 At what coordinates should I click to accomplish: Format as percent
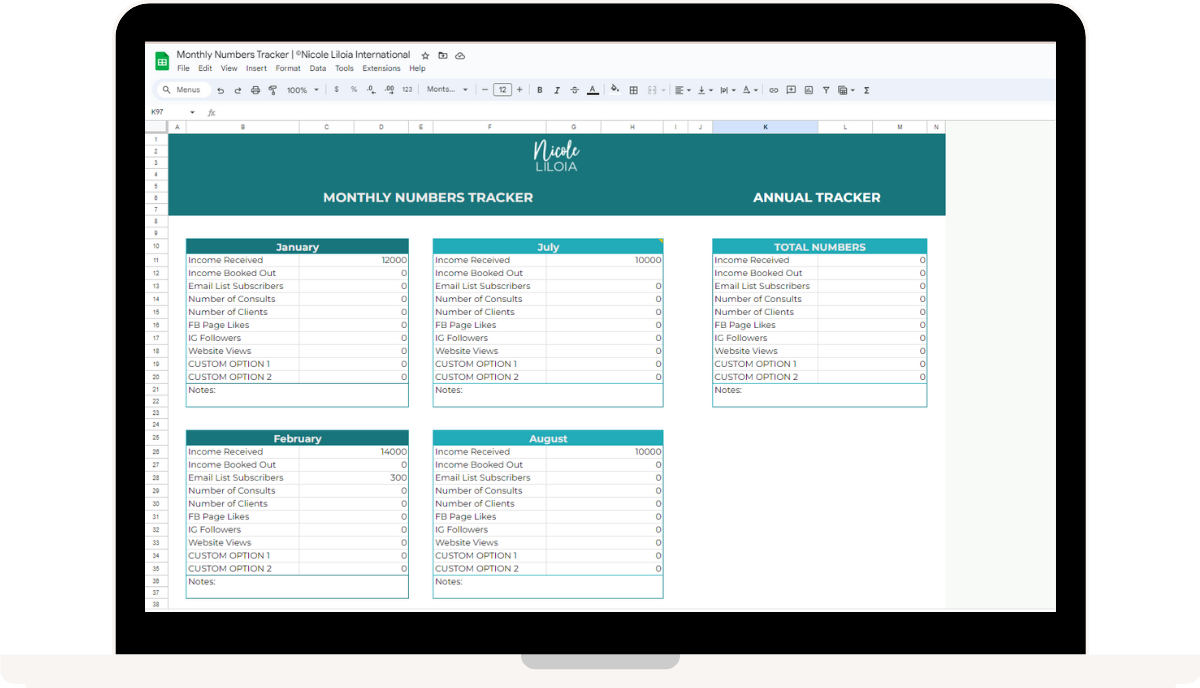coord(353,90)
